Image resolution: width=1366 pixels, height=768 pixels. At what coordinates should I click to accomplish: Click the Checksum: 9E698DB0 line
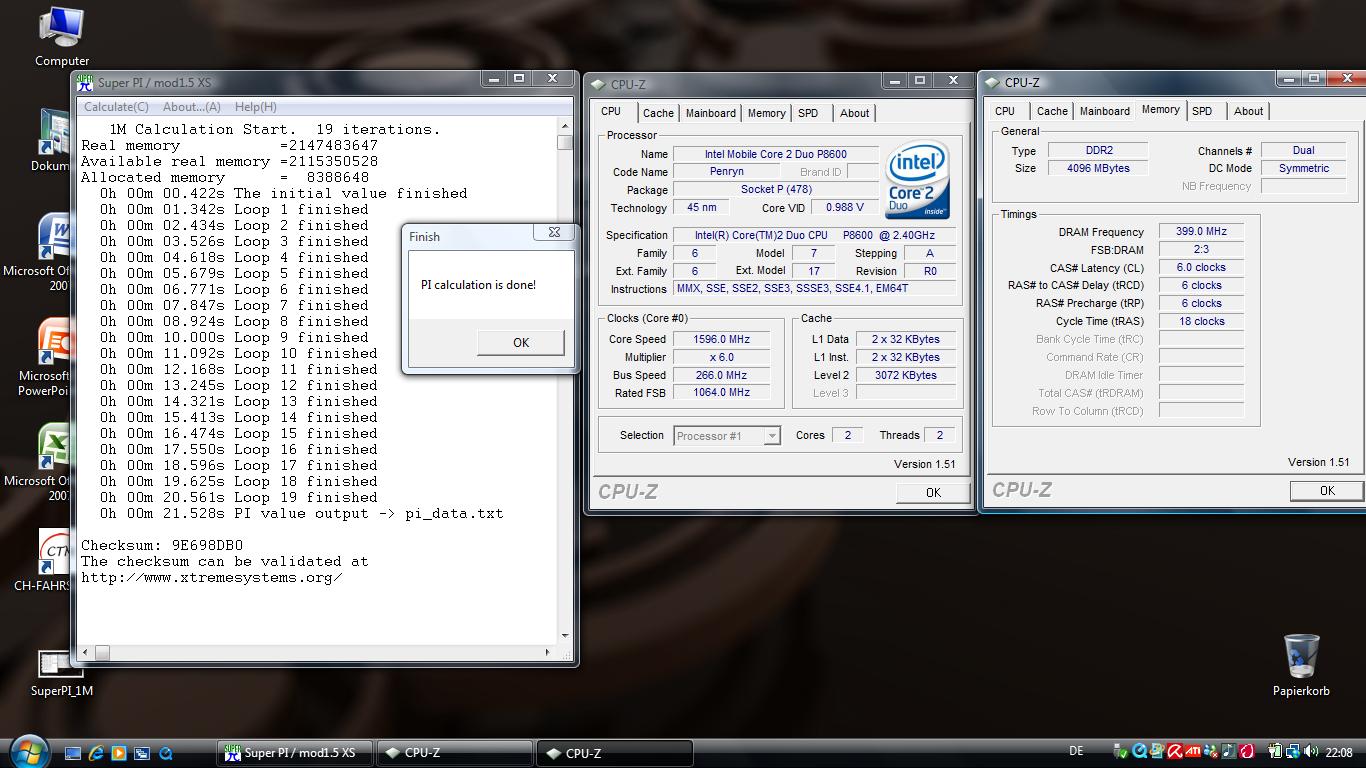[x=162, y=545]
